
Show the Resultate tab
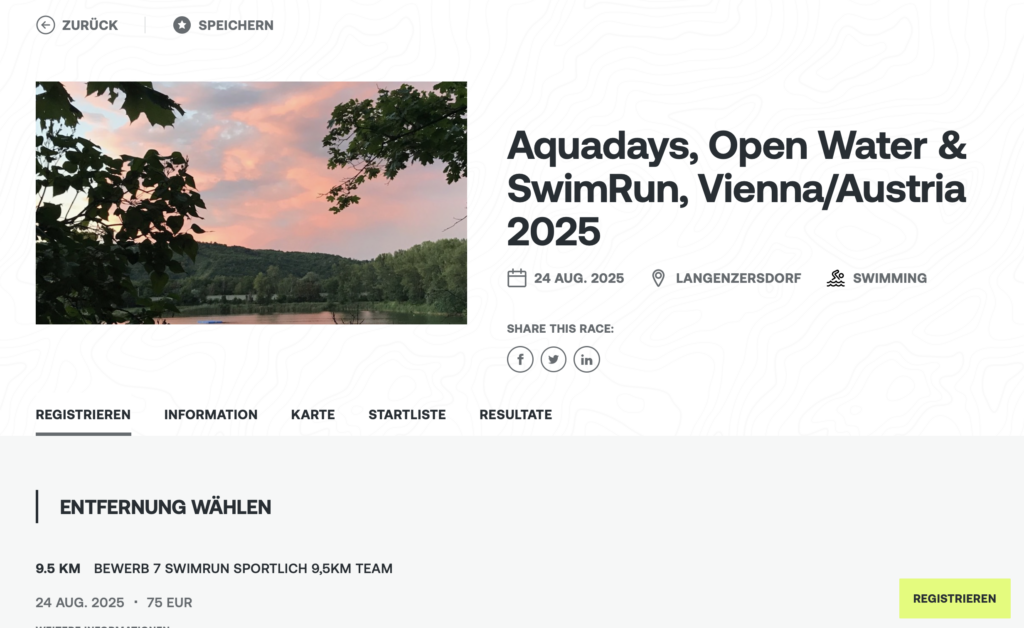515,415
